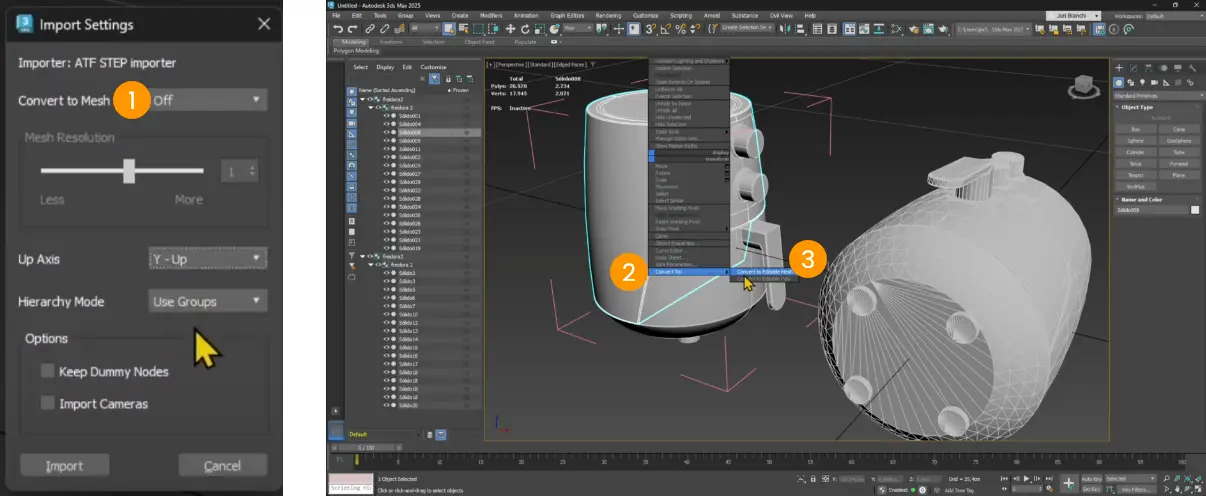This screenshot has height=496, width=1206.
Task: Open the Render Setup icon
Action: [x=914, y=28]
